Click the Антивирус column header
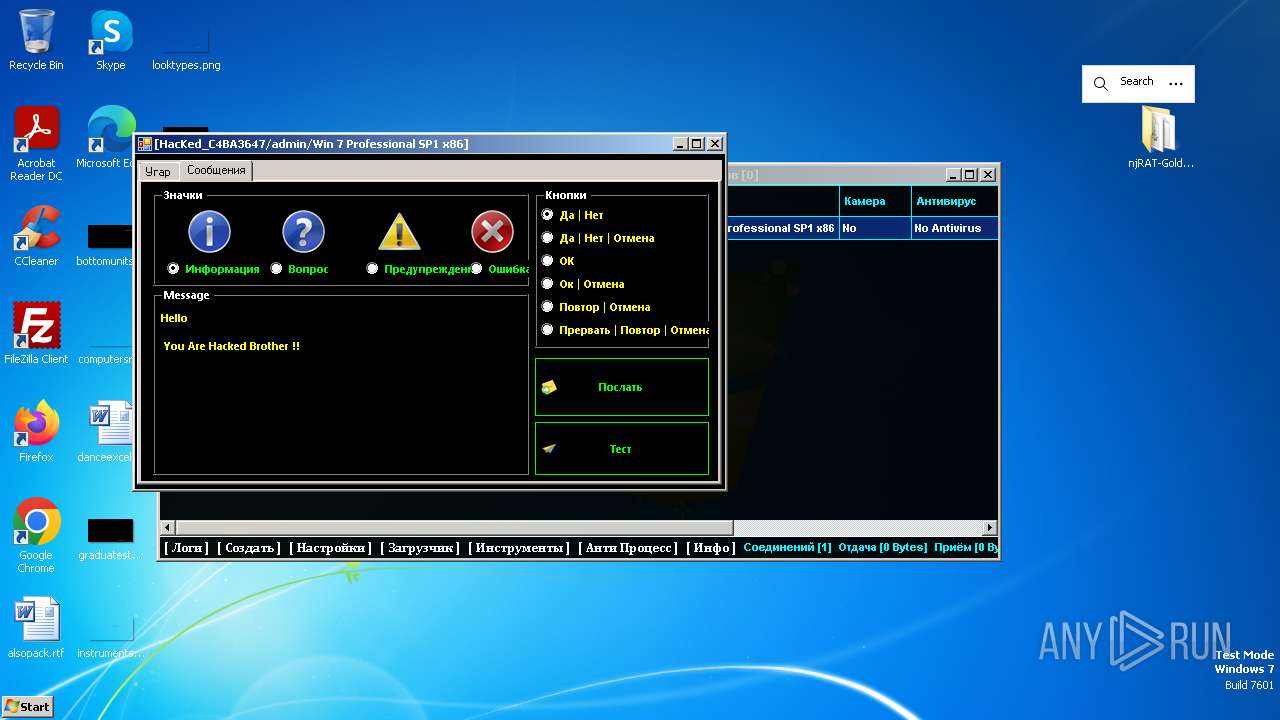 point(954,201)
